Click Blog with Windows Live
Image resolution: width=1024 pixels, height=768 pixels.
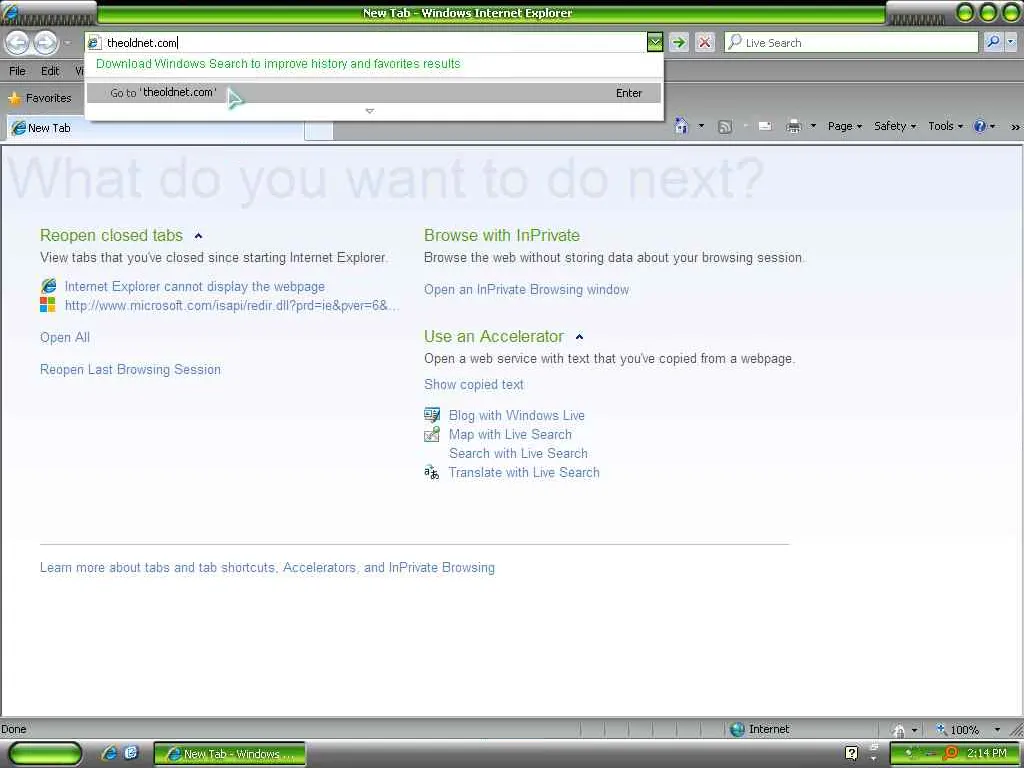517,415
